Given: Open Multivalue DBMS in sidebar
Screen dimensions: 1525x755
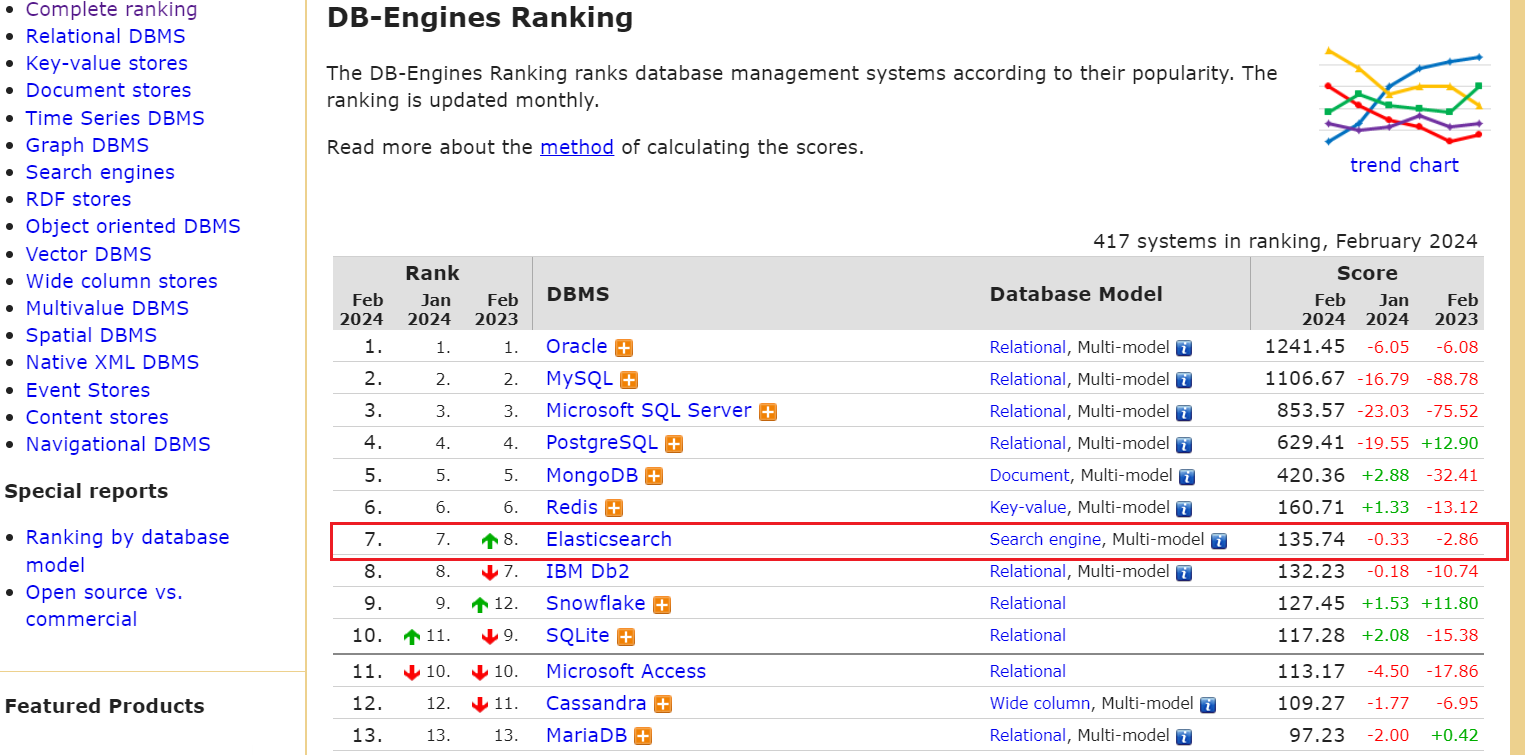Looking at the screenshot, I should coord(107,308).
